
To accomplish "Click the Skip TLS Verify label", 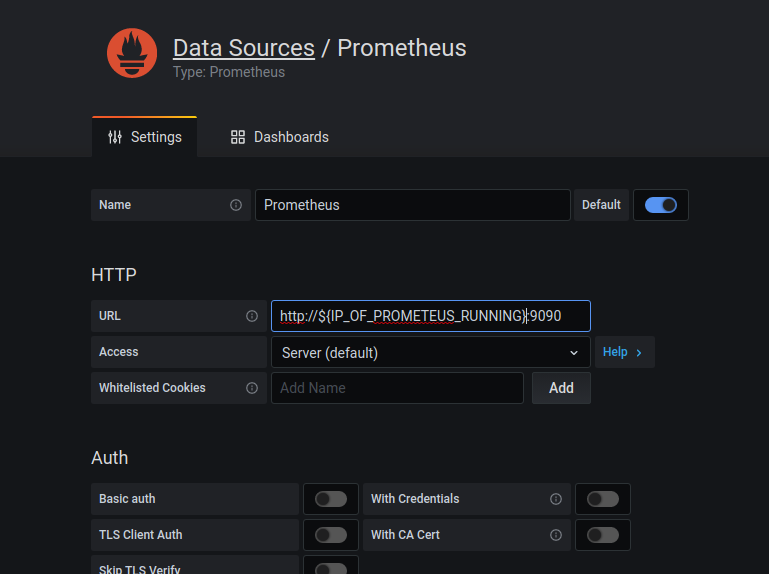I will click(140, 569).
